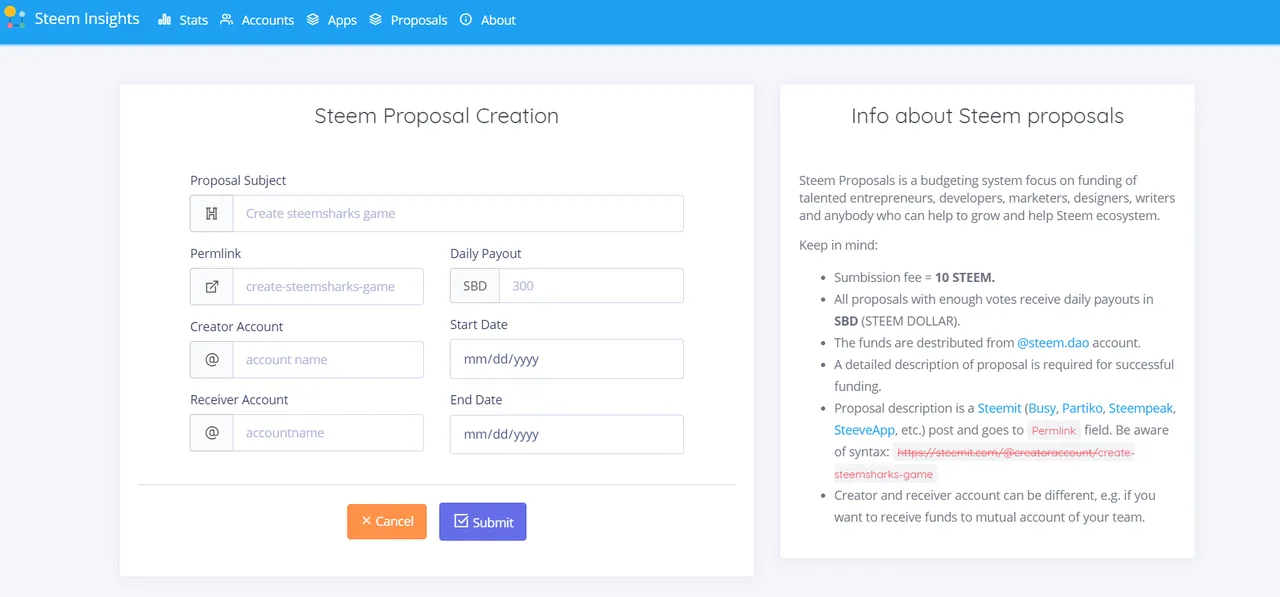Viewport: 1280px width, 597px height.
Task: Open the Apps menu item
Action: [341, 20]
